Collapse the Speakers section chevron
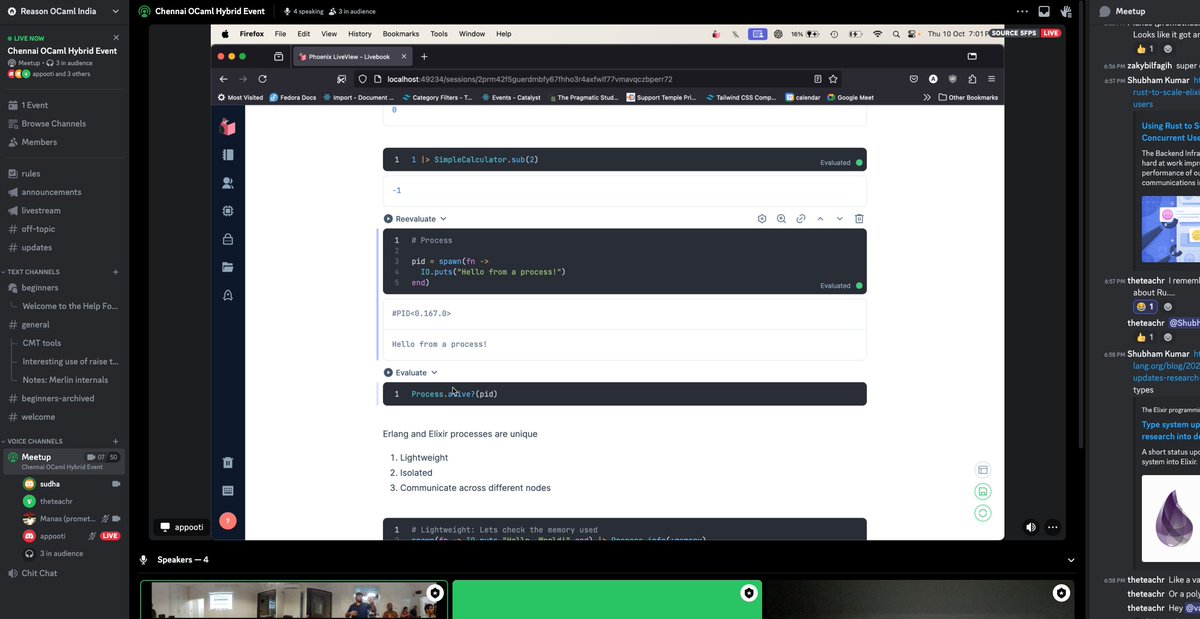The width and height of the screenshot is (1200, 619). [1071, 560]
